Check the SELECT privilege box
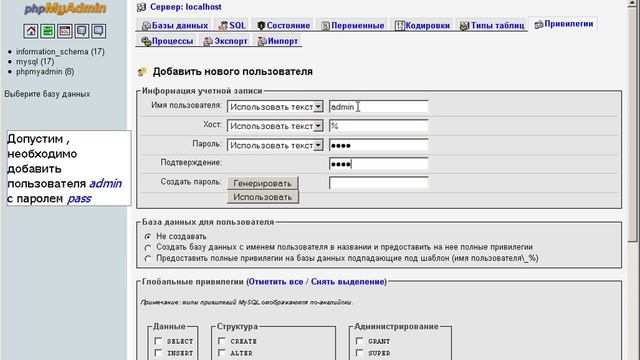 158,340
